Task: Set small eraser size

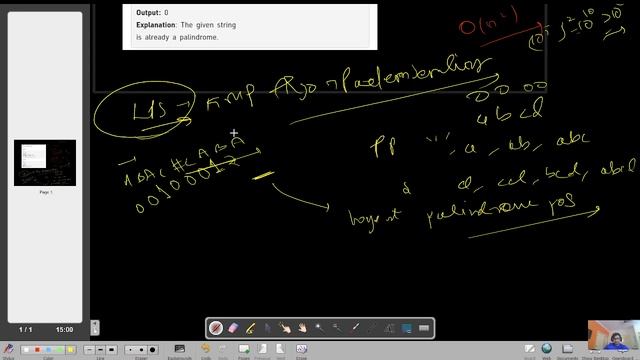Action: pos(130,350)
